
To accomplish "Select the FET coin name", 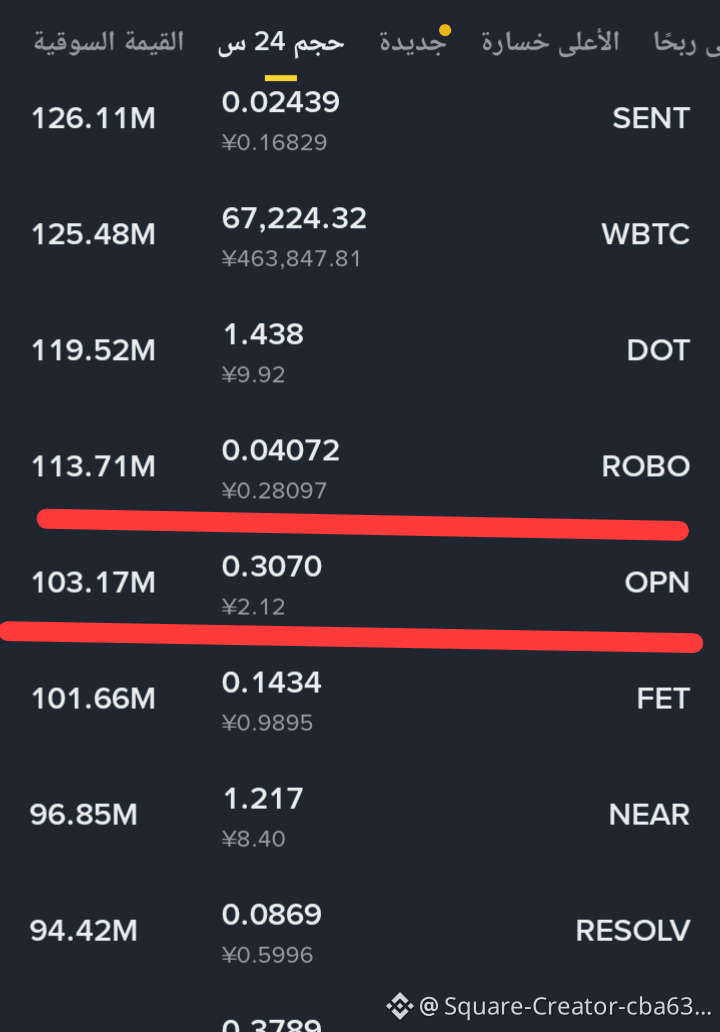I will [x=663, y=698].
